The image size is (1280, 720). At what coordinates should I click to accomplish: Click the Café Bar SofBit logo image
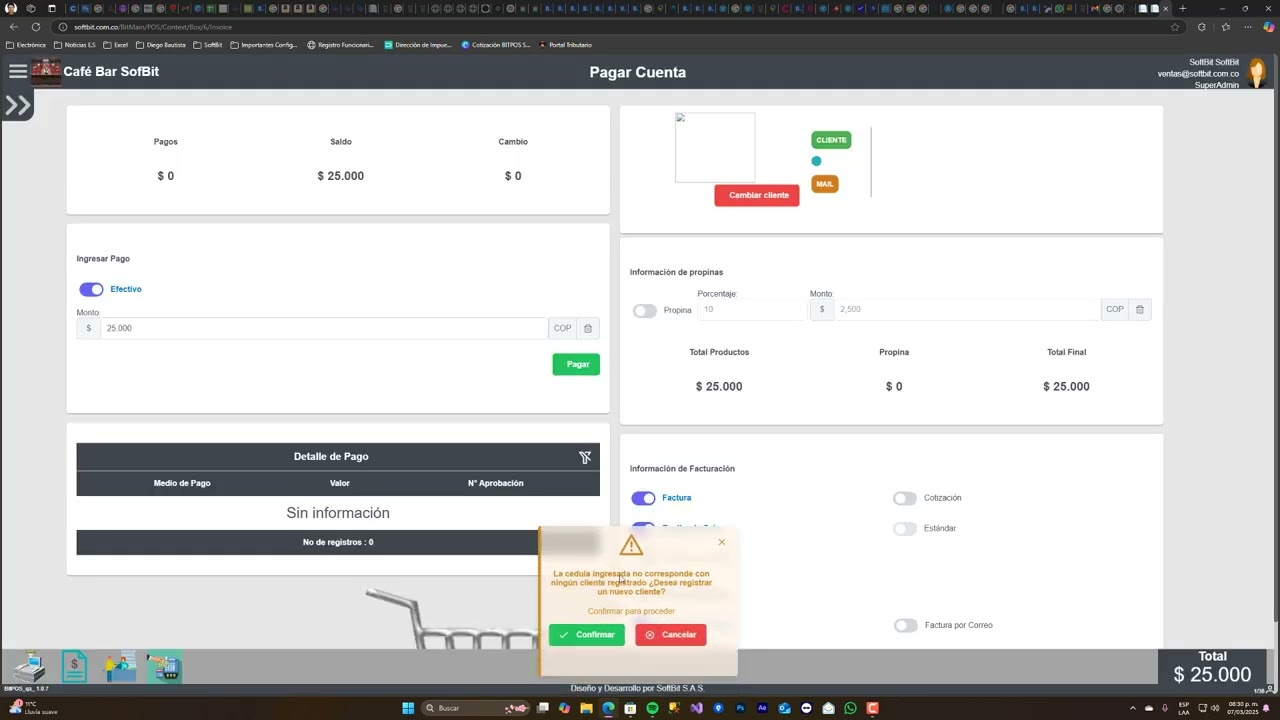(x=46, y=72)
